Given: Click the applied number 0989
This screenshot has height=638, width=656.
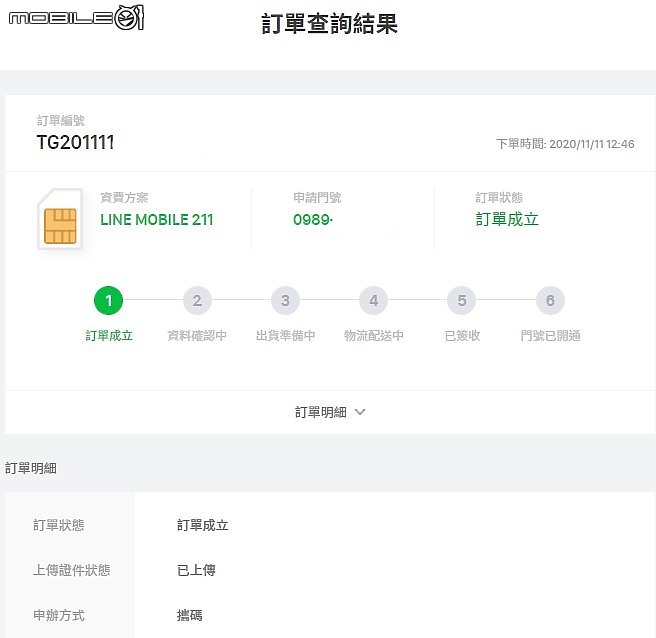Looking at the screenshot, I should click(x=313, y=220).
